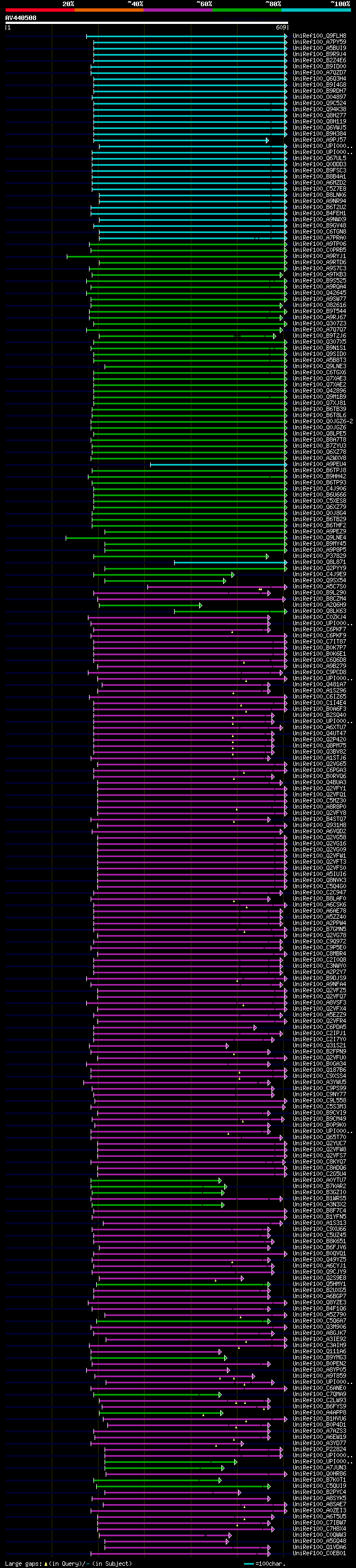Click hit UniRef100_A7JUN3
The height and width of the screenshot is (1568, 356).
tap(319, 1467)
